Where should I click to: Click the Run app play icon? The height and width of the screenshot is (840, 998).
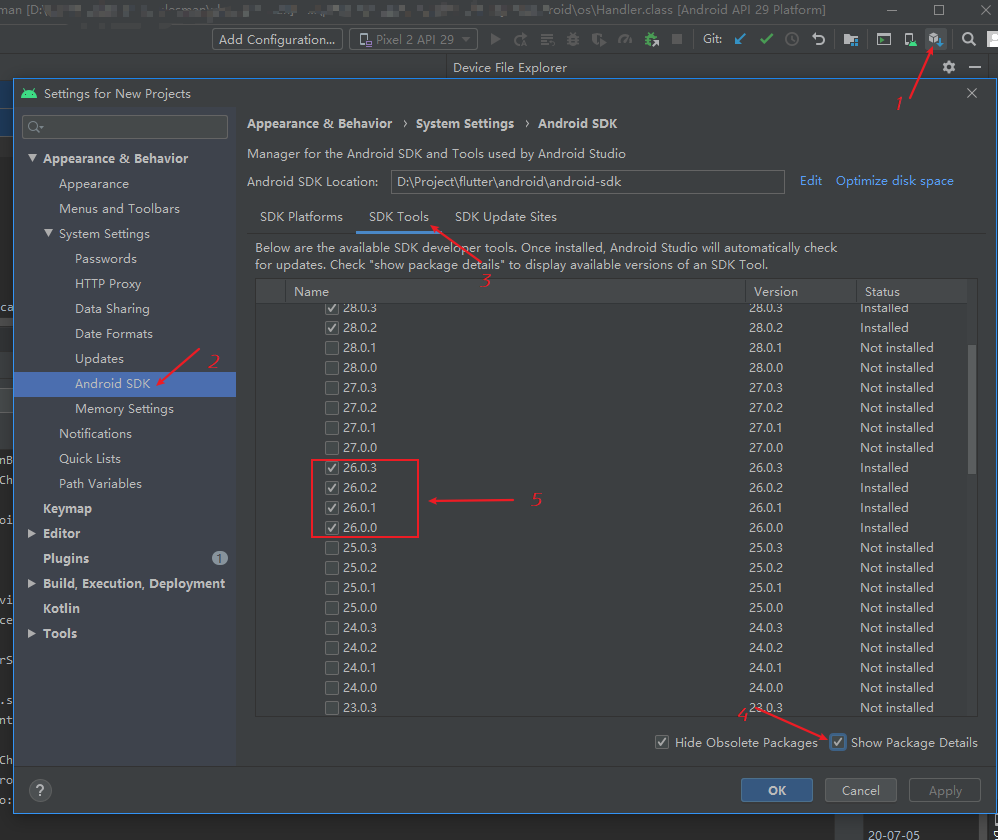495,39
